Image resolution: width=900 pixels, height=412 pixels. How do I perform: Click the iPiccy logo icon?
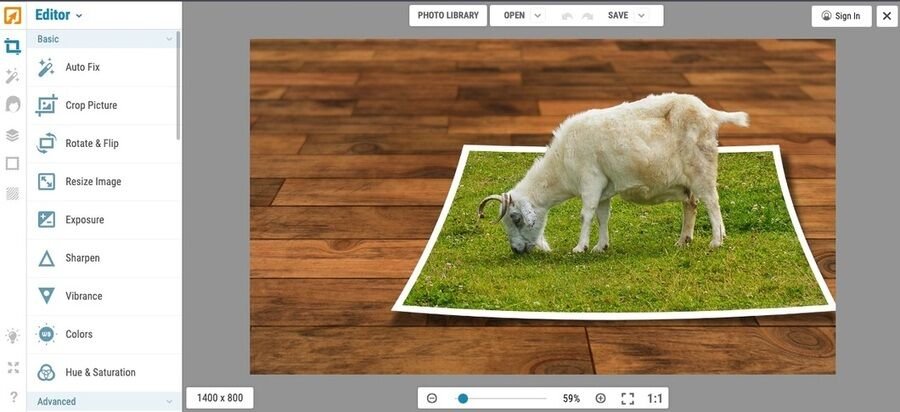tap(12, 15)
